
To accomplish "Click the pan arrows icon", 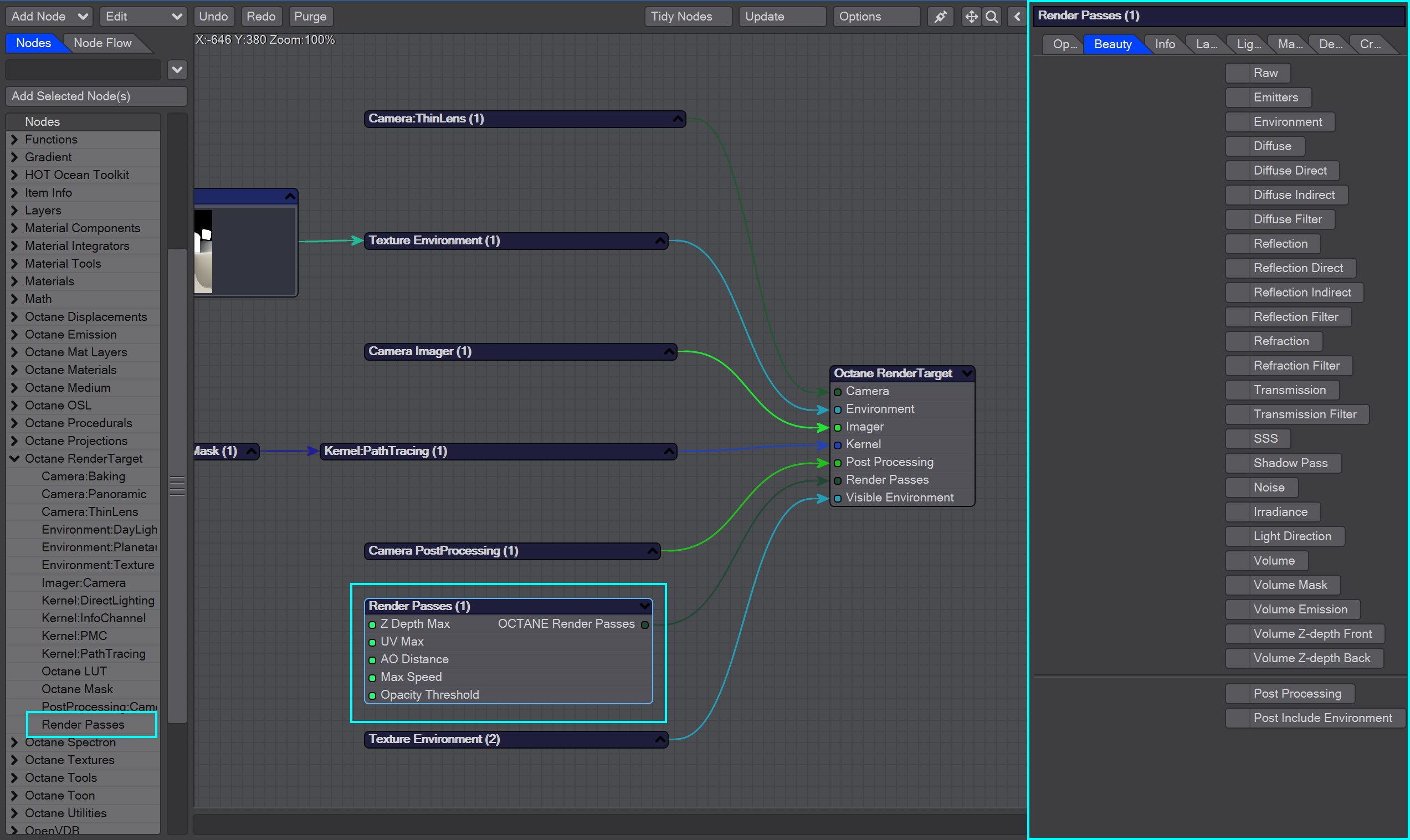I will [x=971, y=17].
